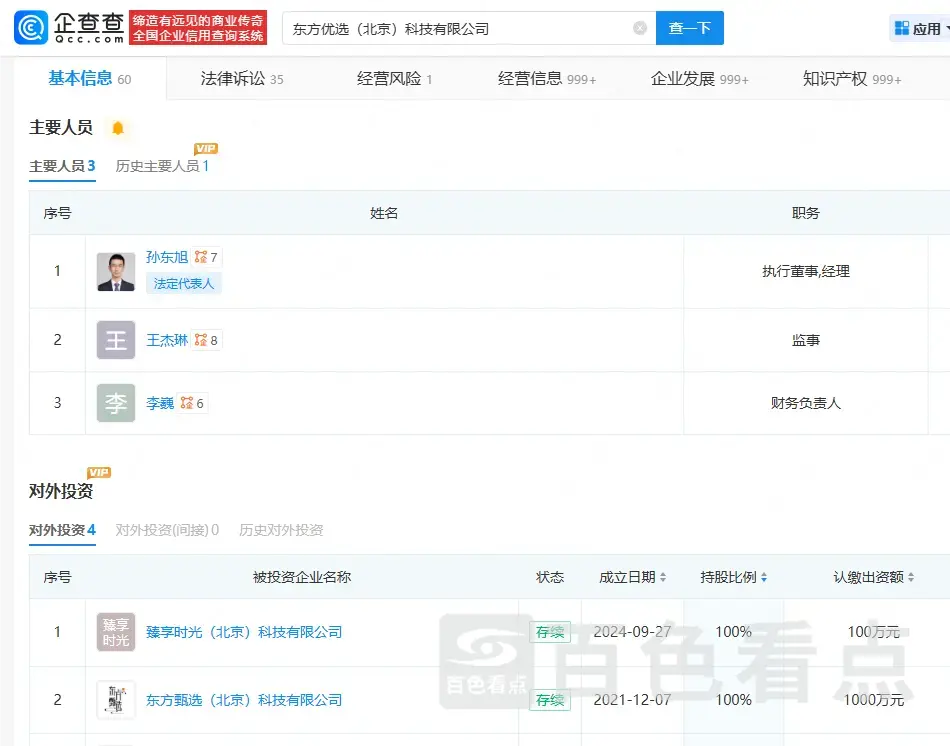
Task: Click the Qcc.com logo icon
Action: tap(29, 28)
